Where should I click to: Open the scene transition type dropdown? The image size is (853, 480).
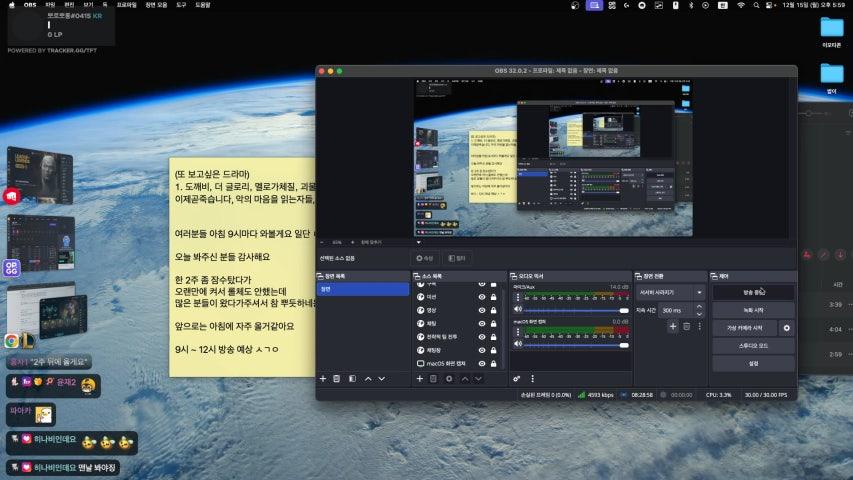(x=671, y=292)
